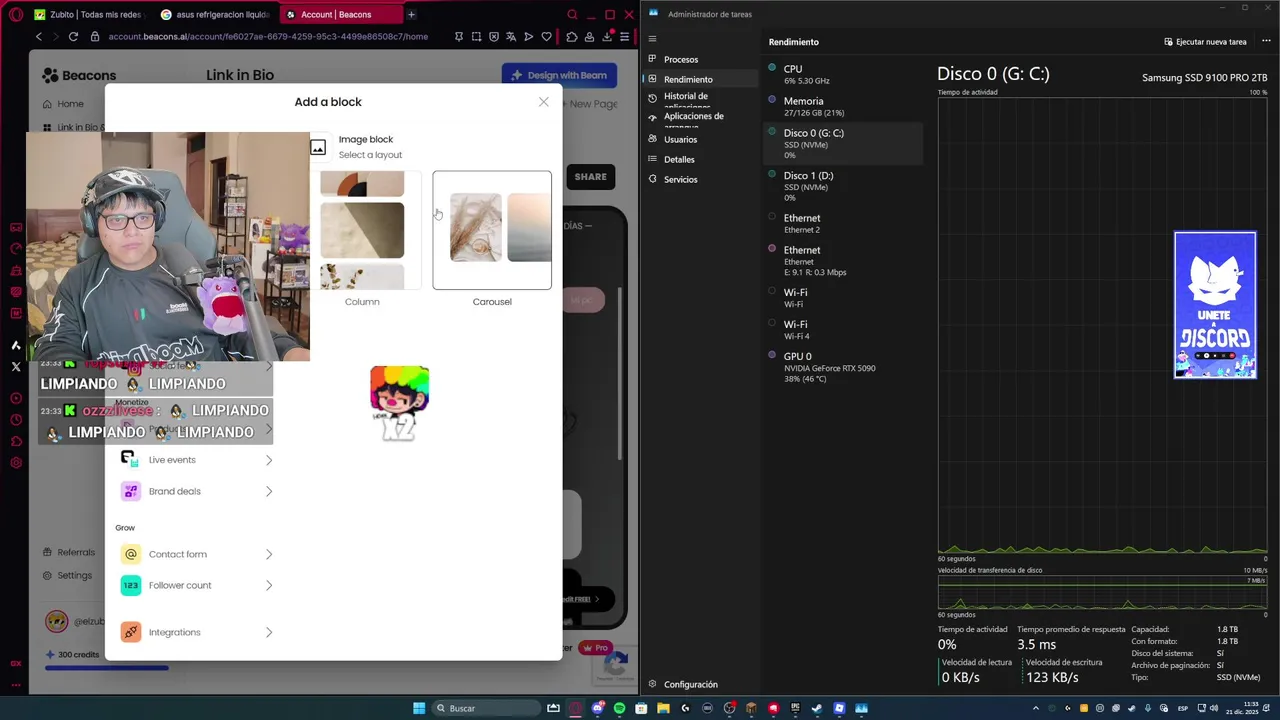Open Settings in Beacons sidebar
Screen dimensions: 1280x720
pyautogui.click(x=67, y=576)
